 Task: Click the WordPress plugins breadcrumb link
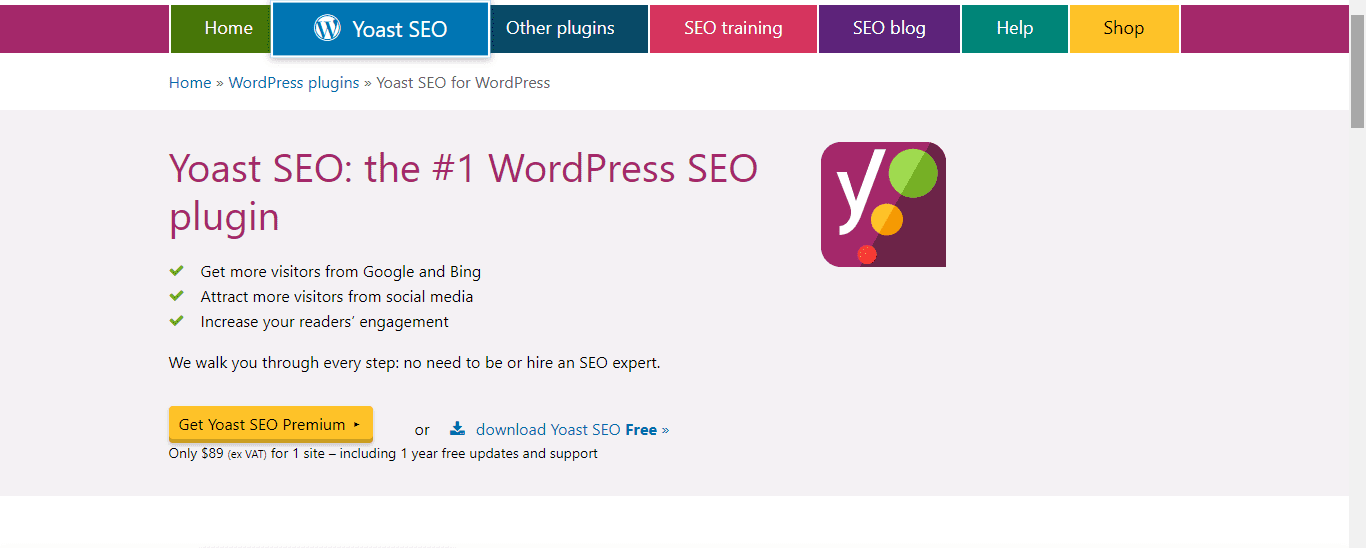(x=294, y=83)
